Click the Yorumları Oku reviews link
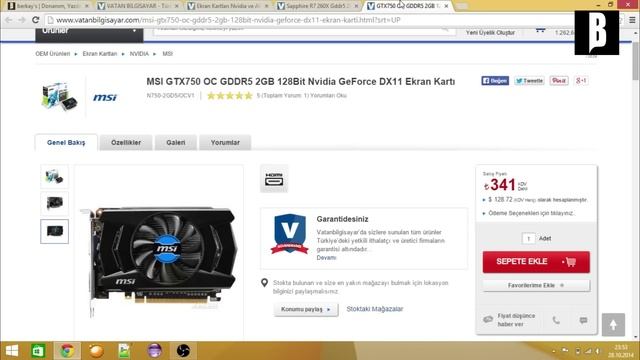Image resolution: width=640 pixels, height=360 pixels. tap(328, 96)
